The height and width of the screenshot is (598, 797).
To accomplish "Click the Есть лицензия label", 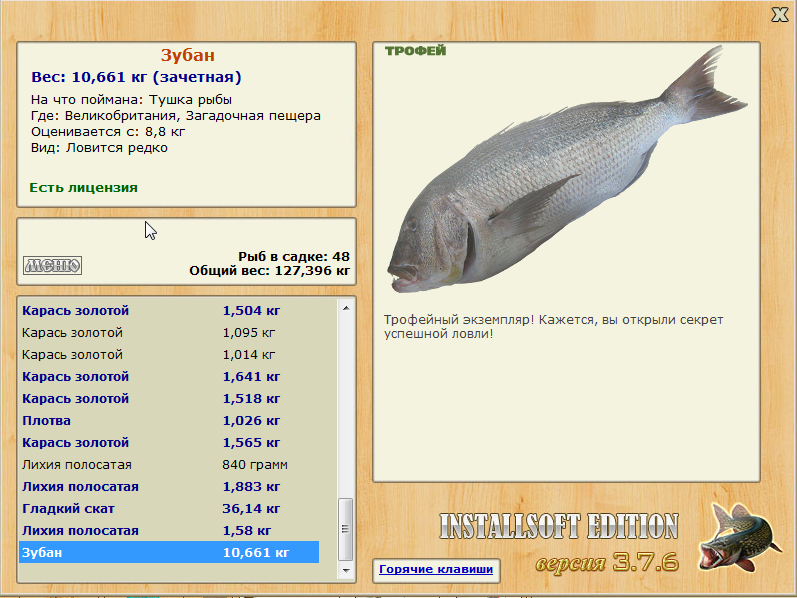I will tap(83, 188).
